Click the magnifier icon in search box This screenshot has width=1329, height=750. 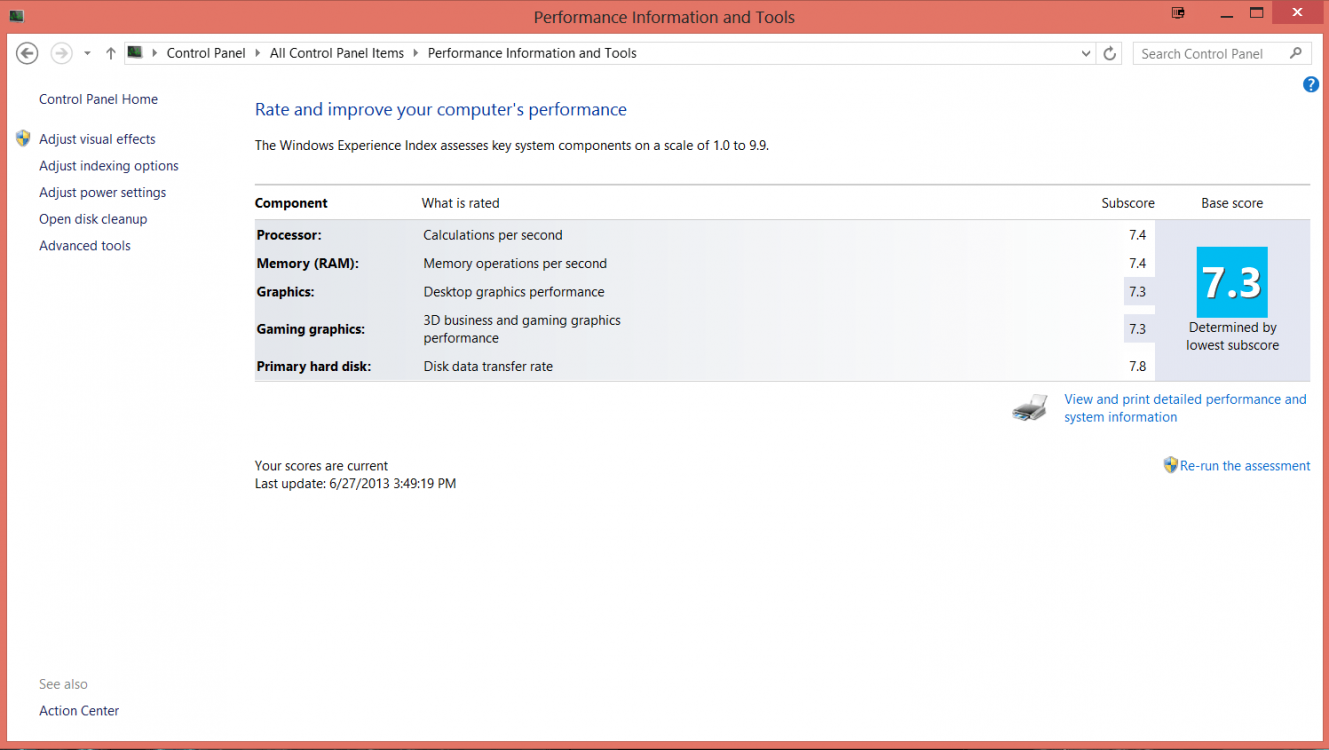[x=1296, y=54]
